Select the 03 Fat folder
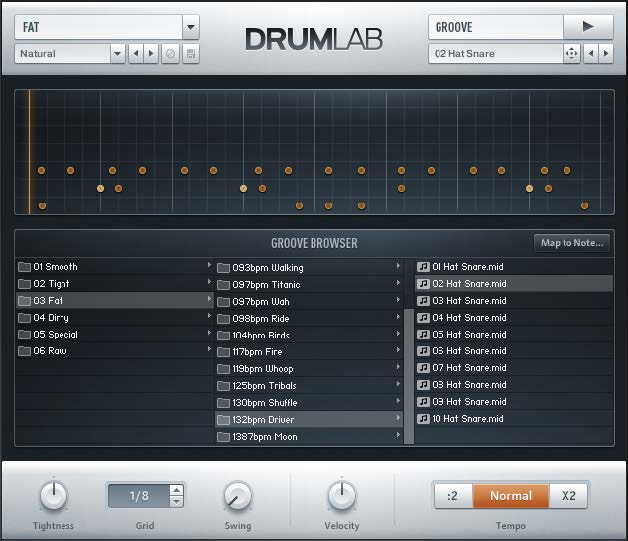The image size is (628, 541). 115,300
